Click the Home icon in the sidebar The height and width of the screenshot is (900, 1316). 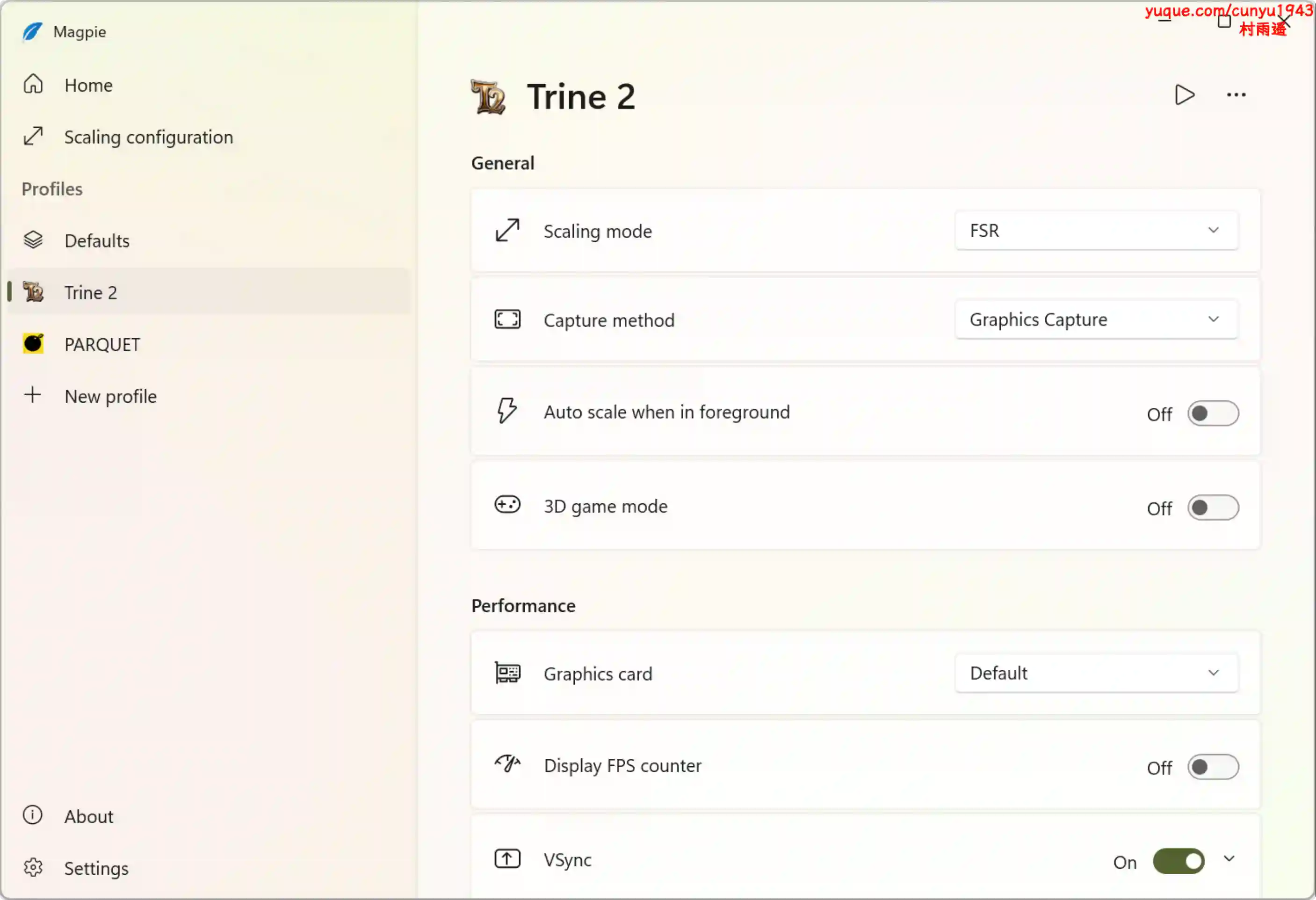tap(33, 84)
